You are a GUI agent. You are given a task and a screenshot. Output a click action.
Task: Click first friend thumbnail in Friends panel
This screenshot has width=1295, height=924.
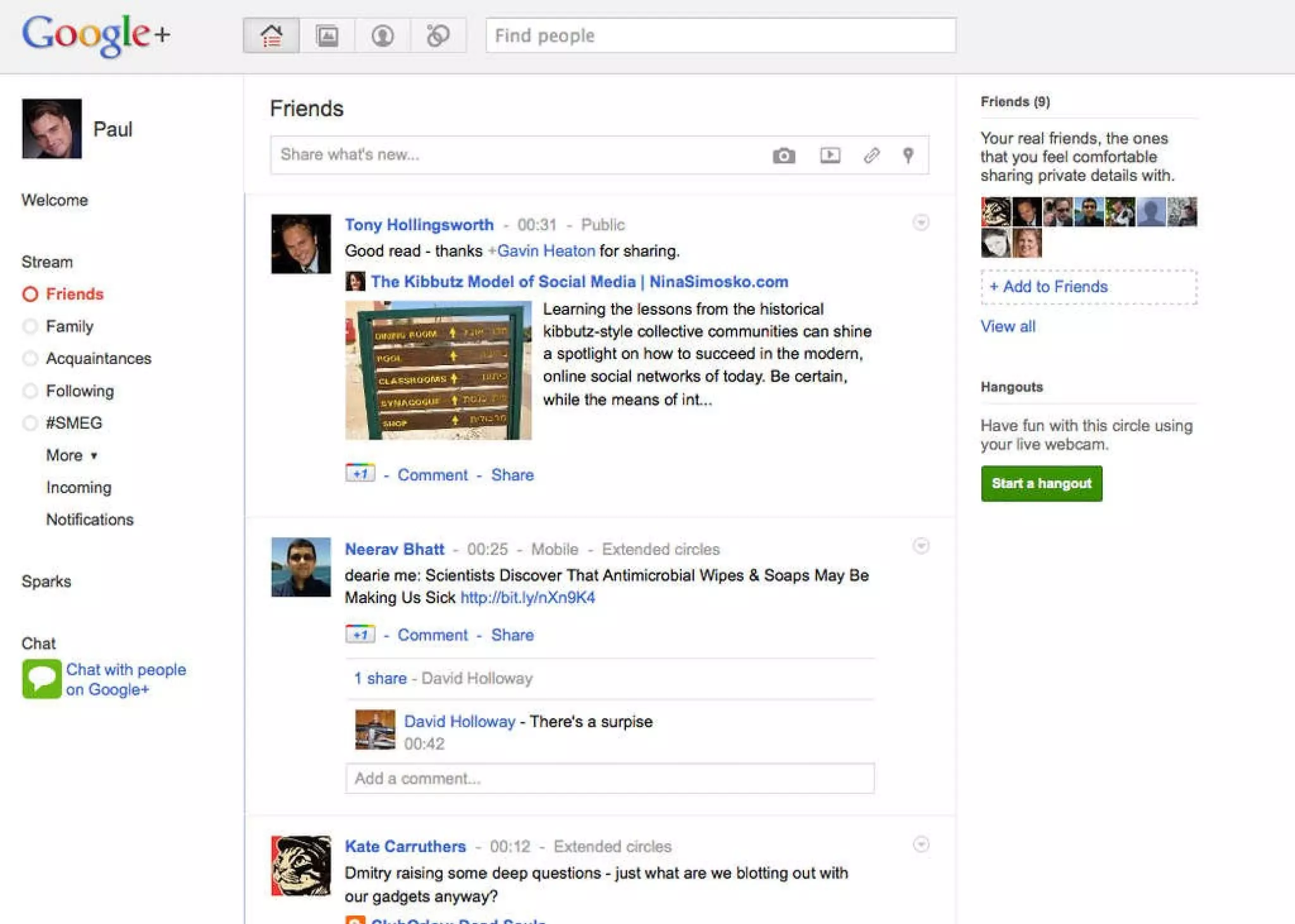[996, 212]
